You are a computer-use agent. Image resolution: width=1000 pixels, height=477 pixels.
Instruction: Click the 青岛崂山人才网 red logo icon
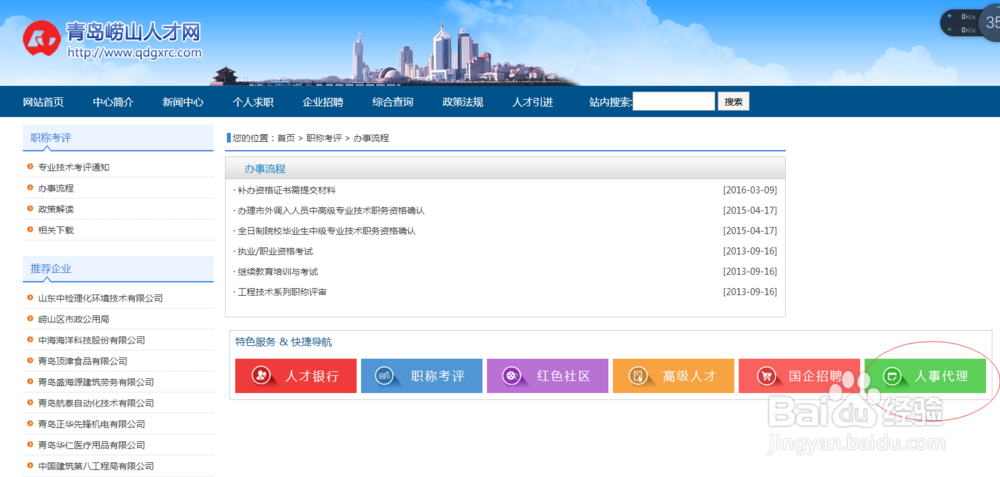(41, 38)
